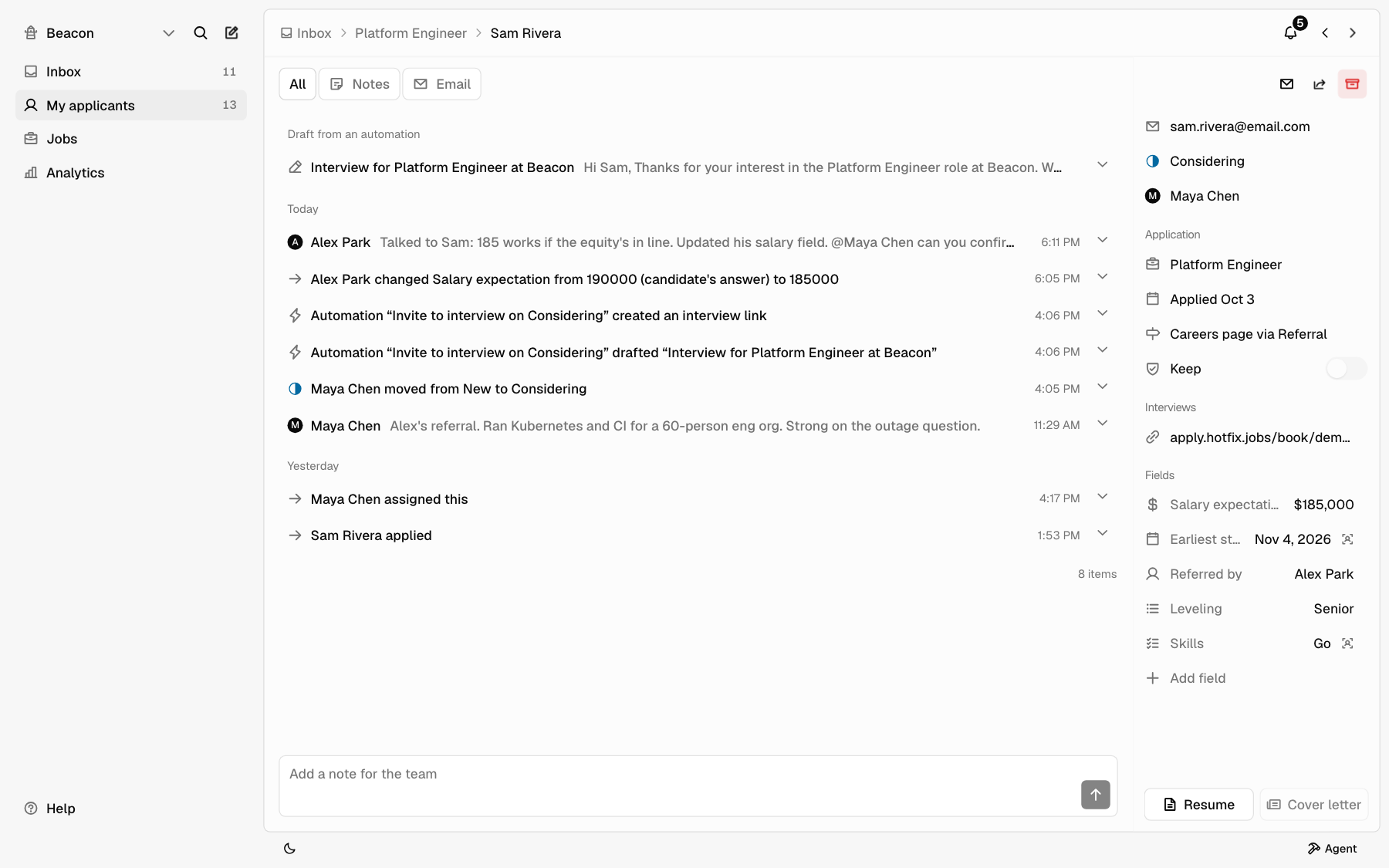Expand the Sam Rivera applied entry
The height and width of the screenshot is (868, 1389).
(x=1103, y=533)
